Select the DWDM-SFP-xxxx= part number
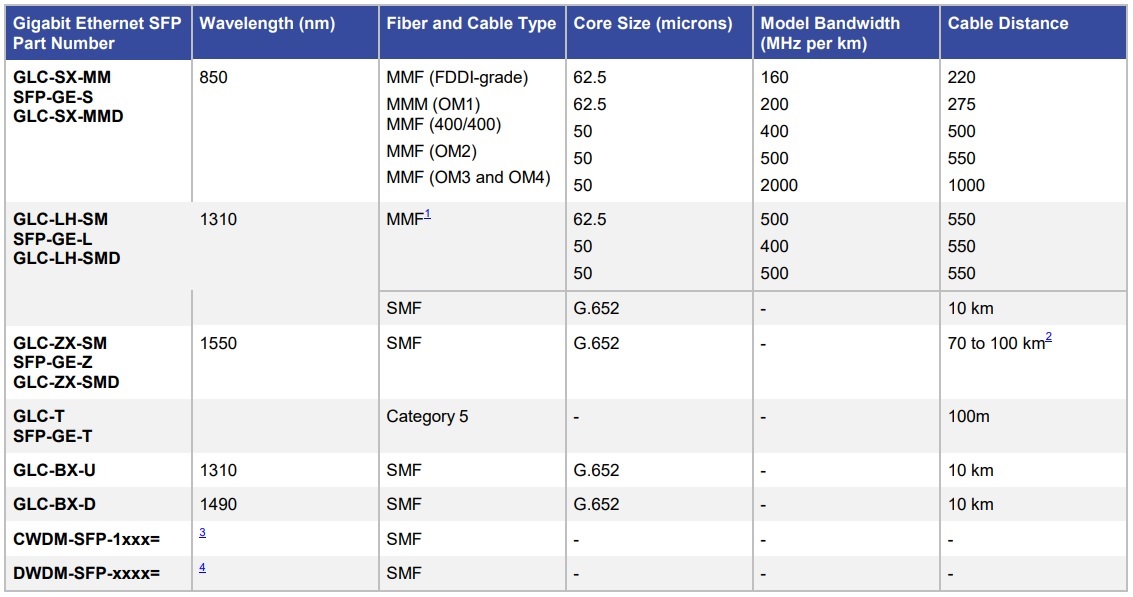1133x597 pixels. coord(87,573)
